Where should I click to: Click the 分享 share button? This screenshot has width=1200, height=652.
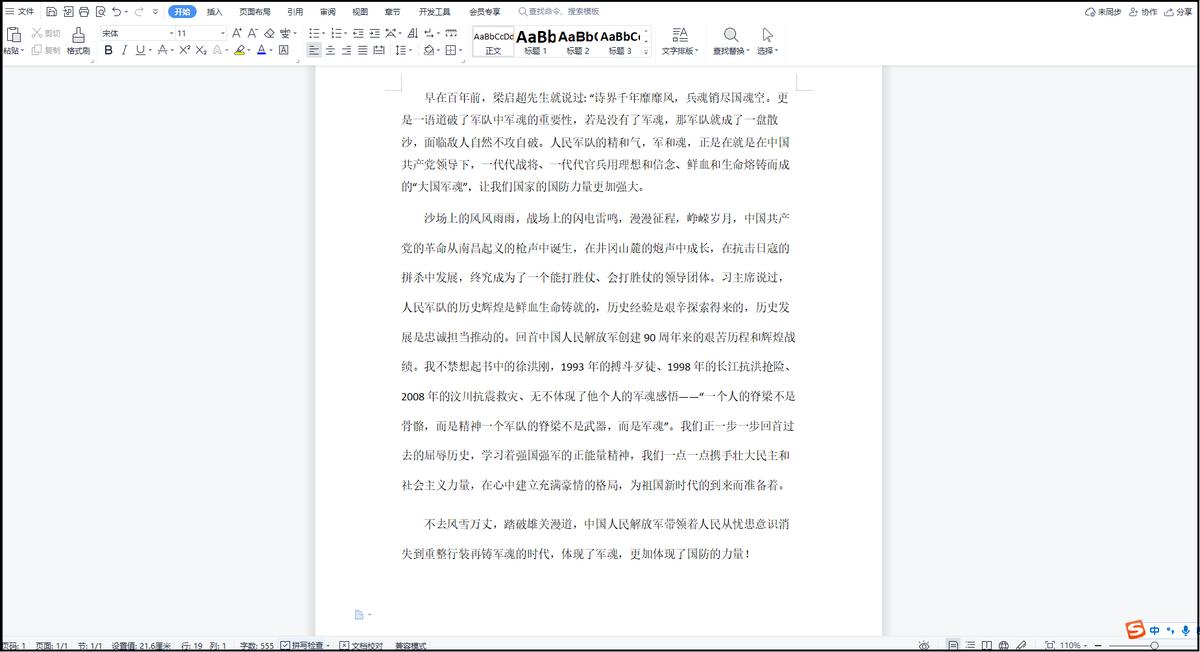coord(1183,12)
